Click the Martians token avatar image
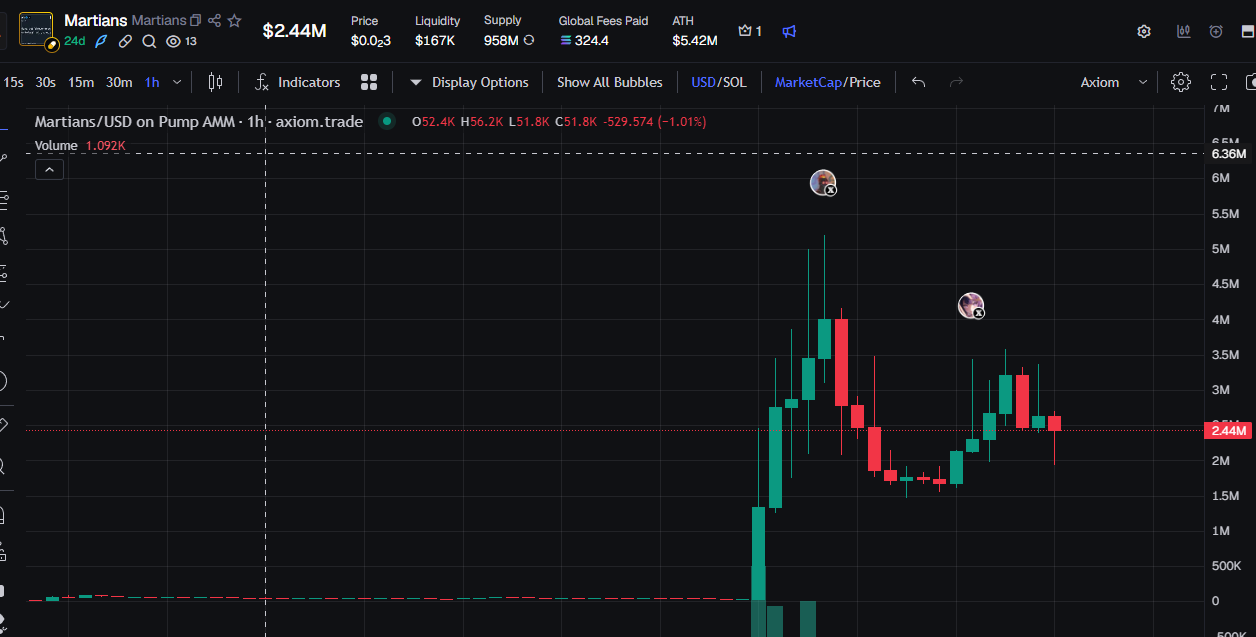The image size is (1256, 637). 36,29
